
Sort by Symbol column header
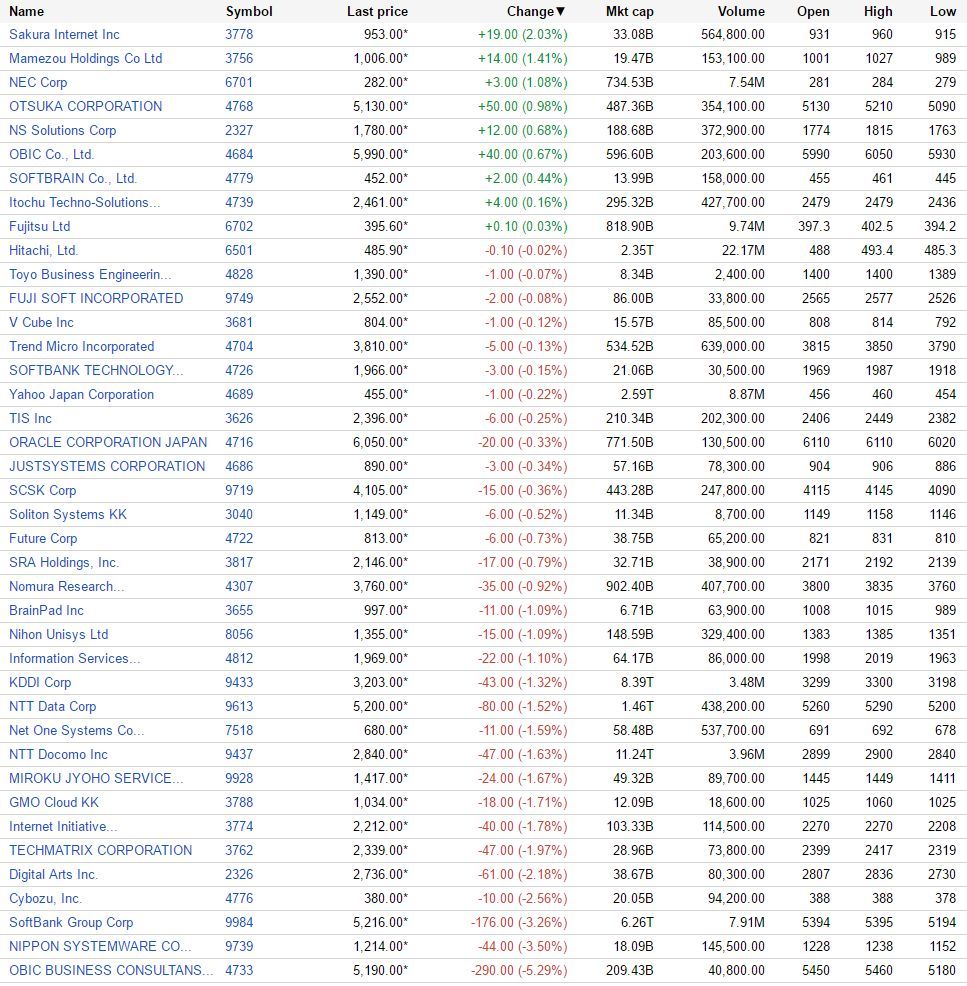coord(249,11)
